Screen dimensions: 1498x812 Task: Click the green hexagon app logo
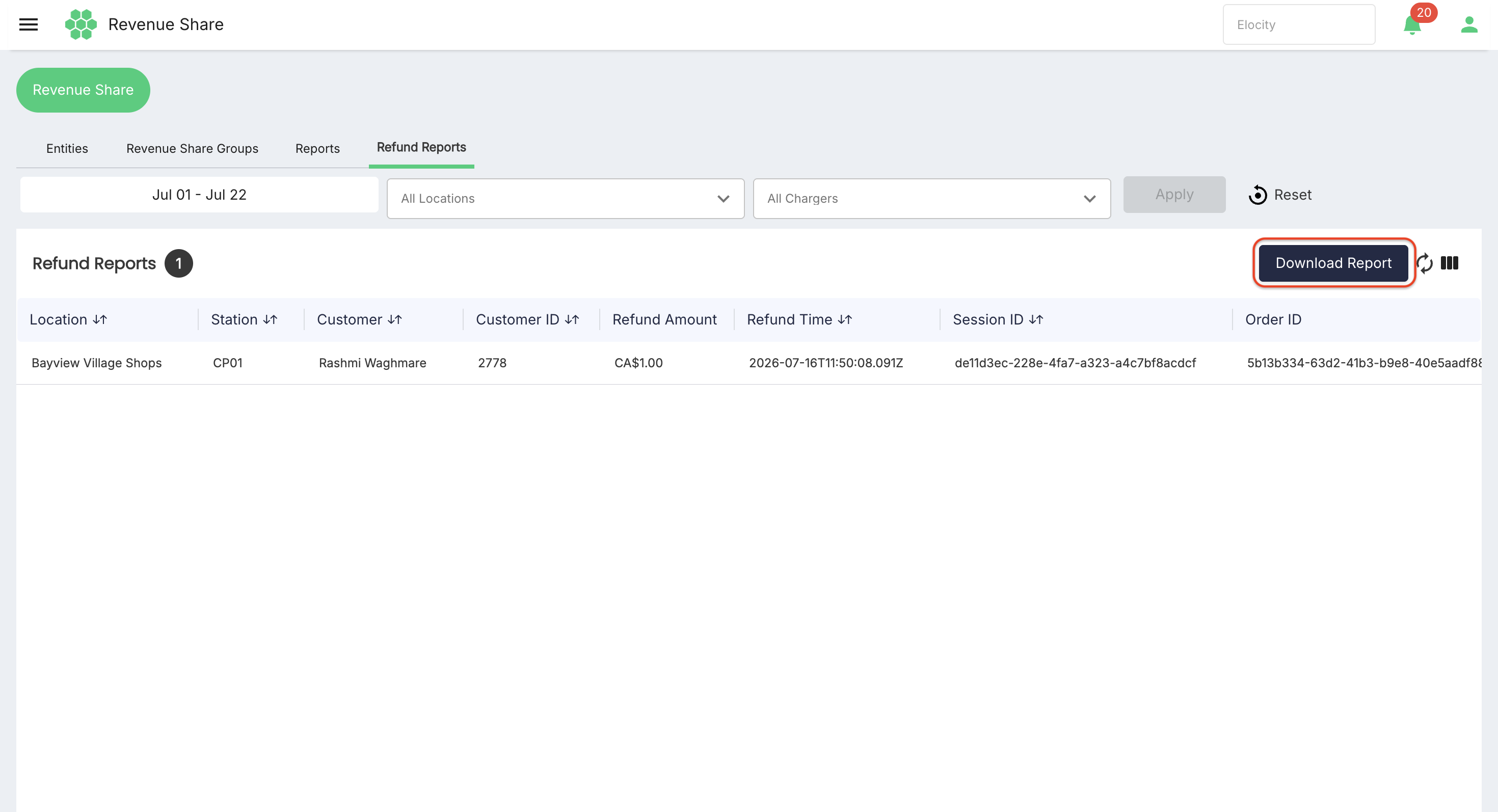pos(81,24)
